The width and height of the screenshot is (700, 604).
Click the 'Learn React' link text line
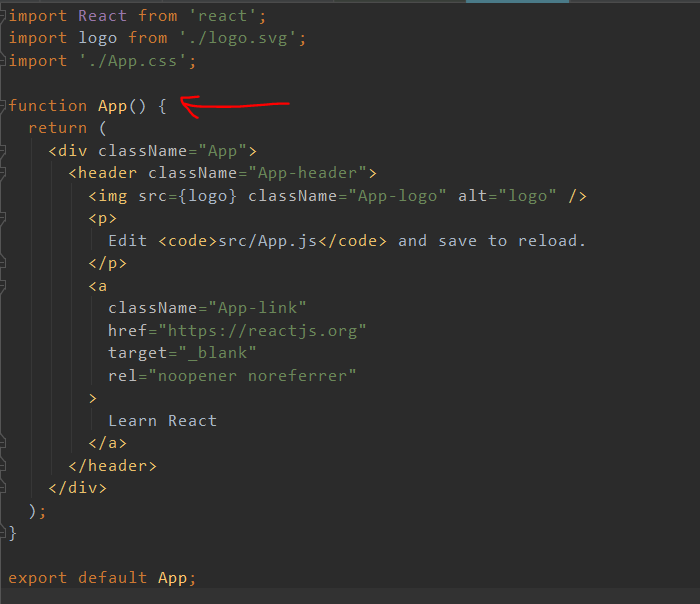pyautogui.click(x=162, y=421)
